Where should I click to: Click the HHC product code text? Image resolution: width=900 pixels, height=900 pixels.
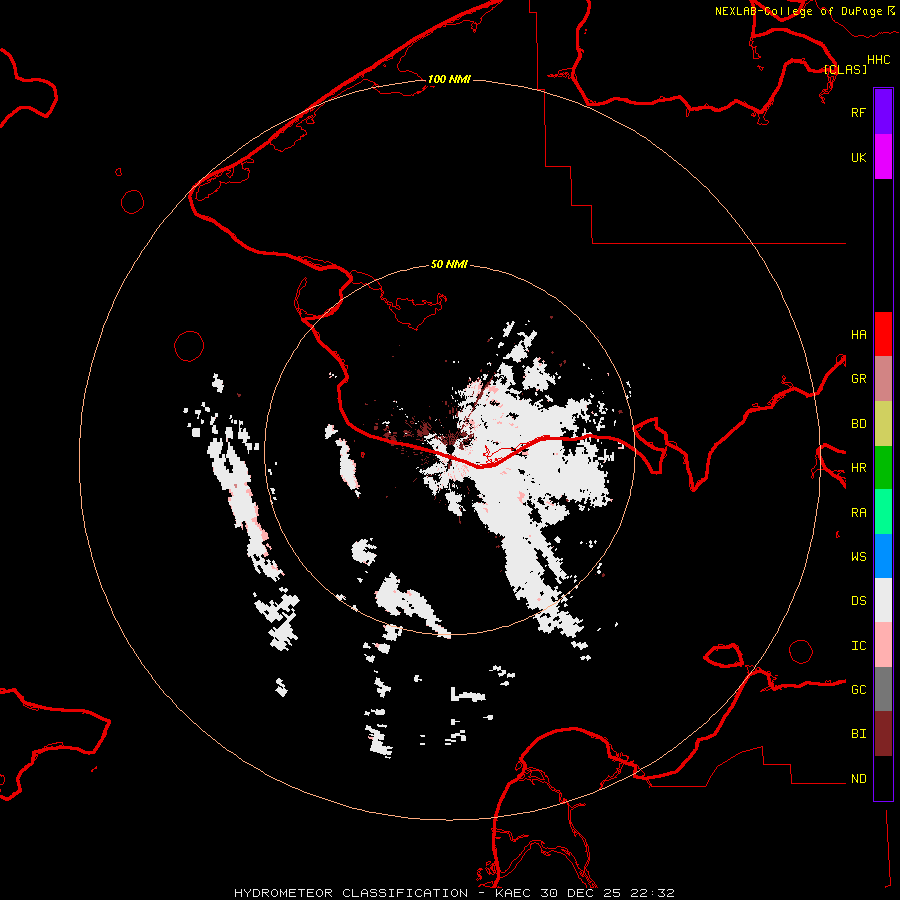[x=879, y=59]
